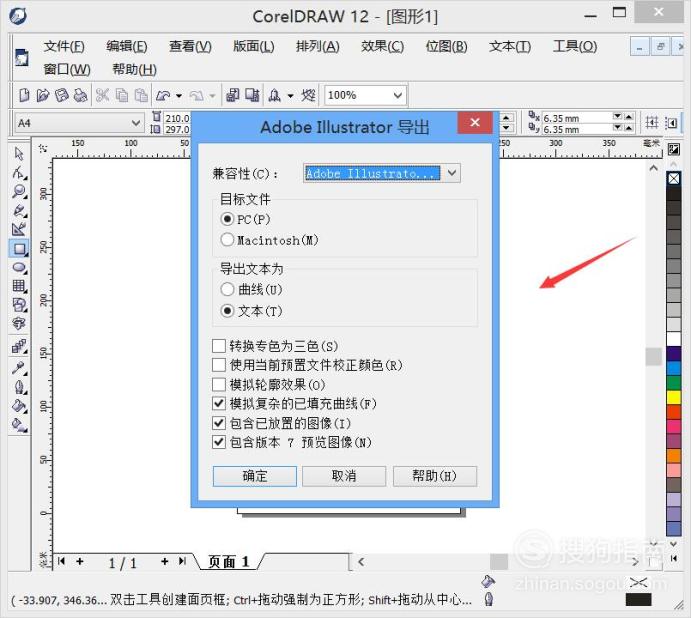Click the Paste icon

tap(141, 95)
